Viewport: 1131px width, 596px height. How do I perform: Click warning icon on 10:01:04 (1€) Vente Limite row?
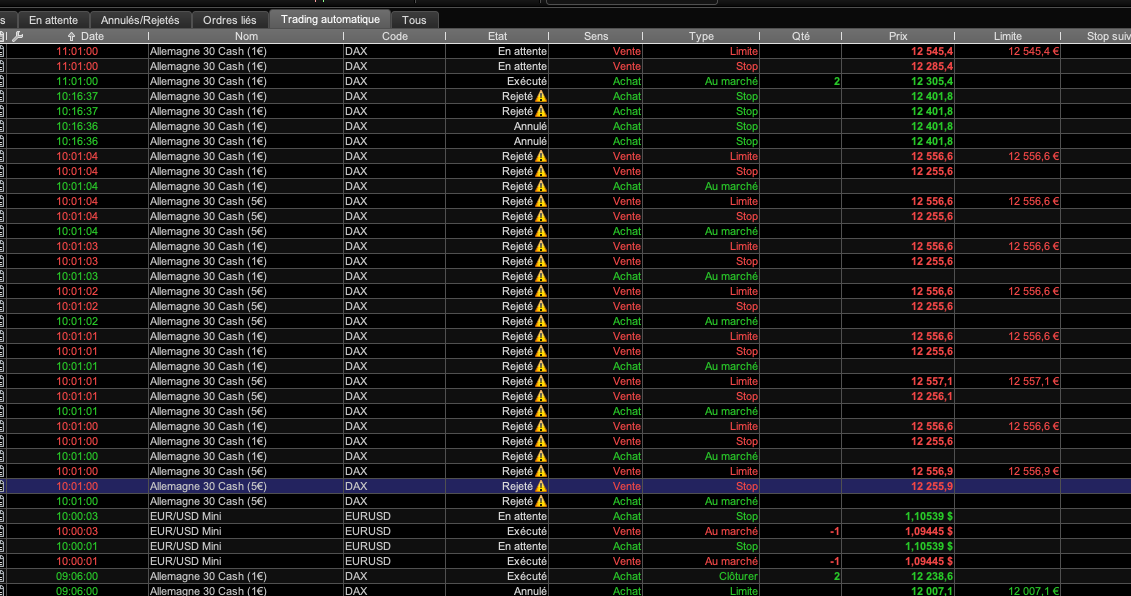[541, 156]
